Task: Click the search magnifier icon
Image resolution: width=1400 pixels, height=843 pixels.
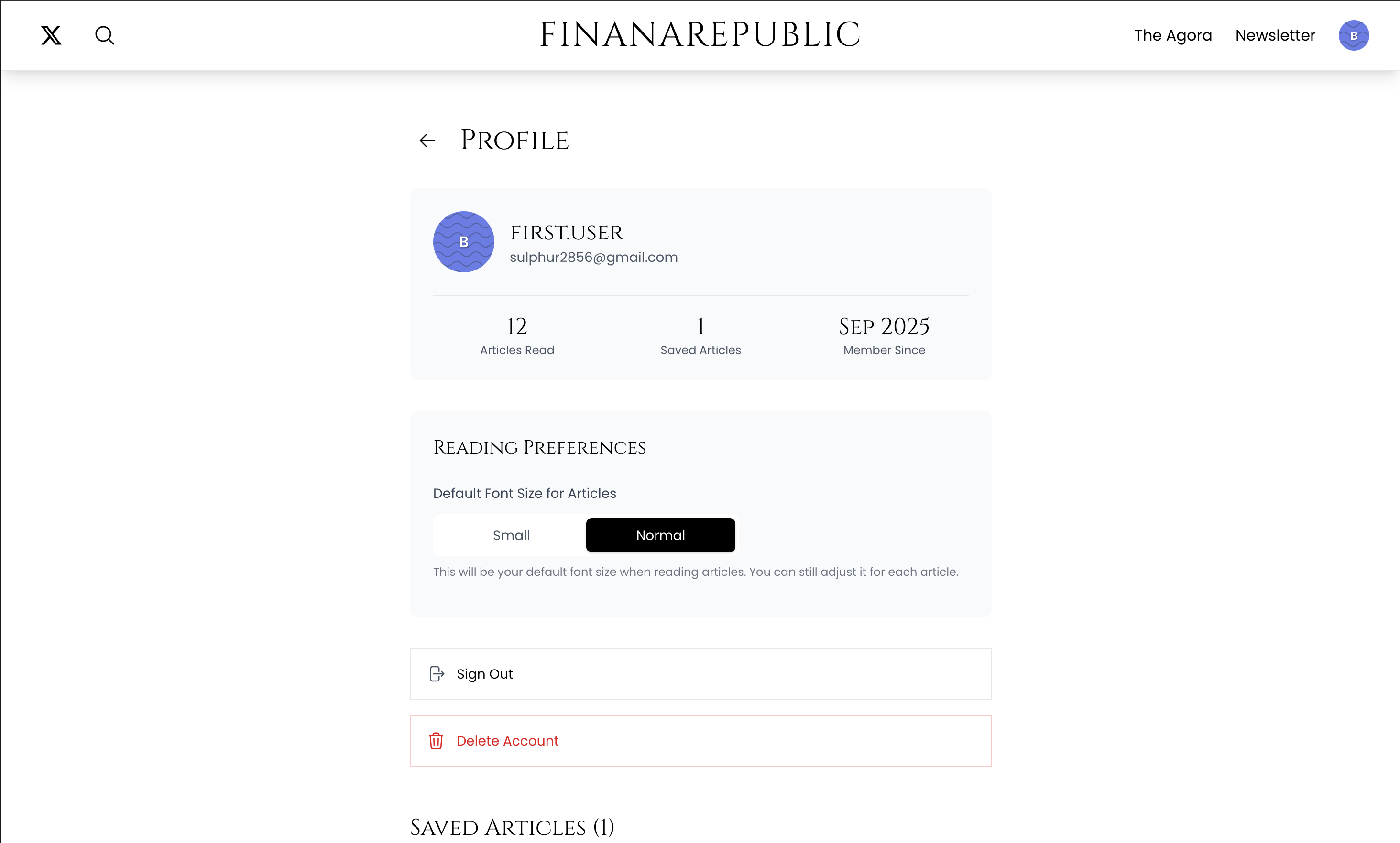Action: click(105, 35)
